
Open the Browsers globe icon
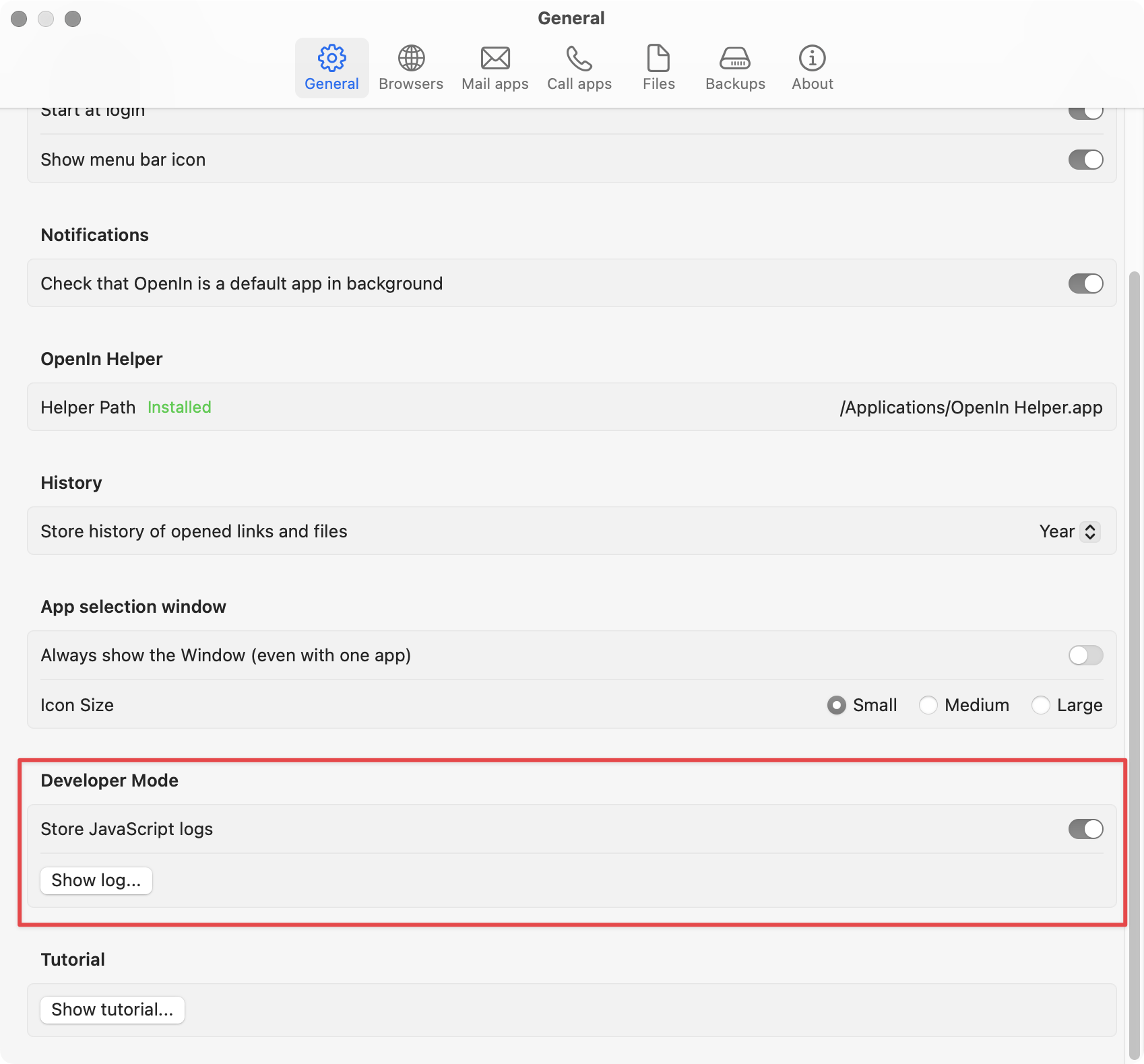click(411, 59)
